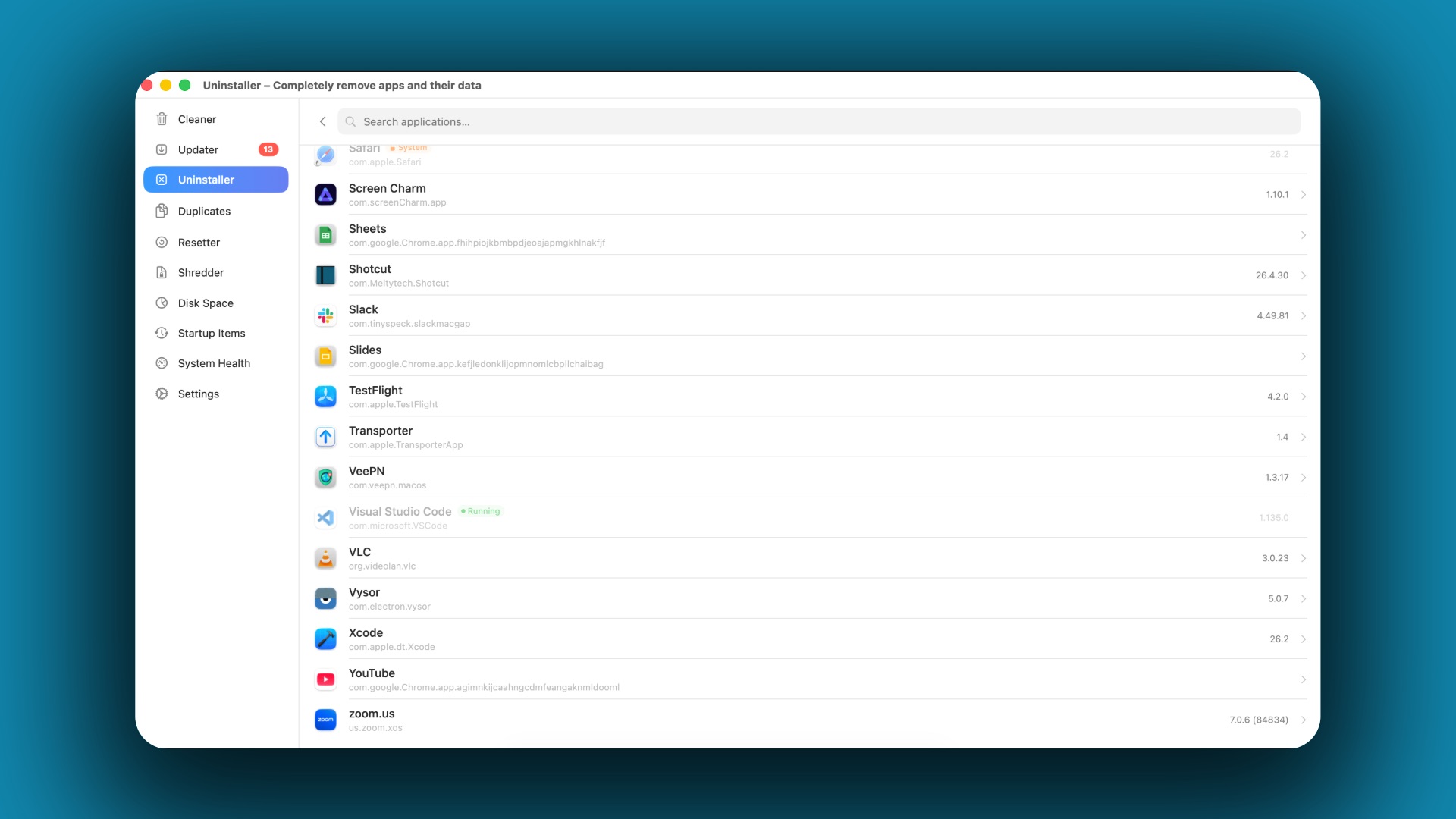The image size is (1456, 819).
Task: Open the Updater section
Action: click(216, 149)
